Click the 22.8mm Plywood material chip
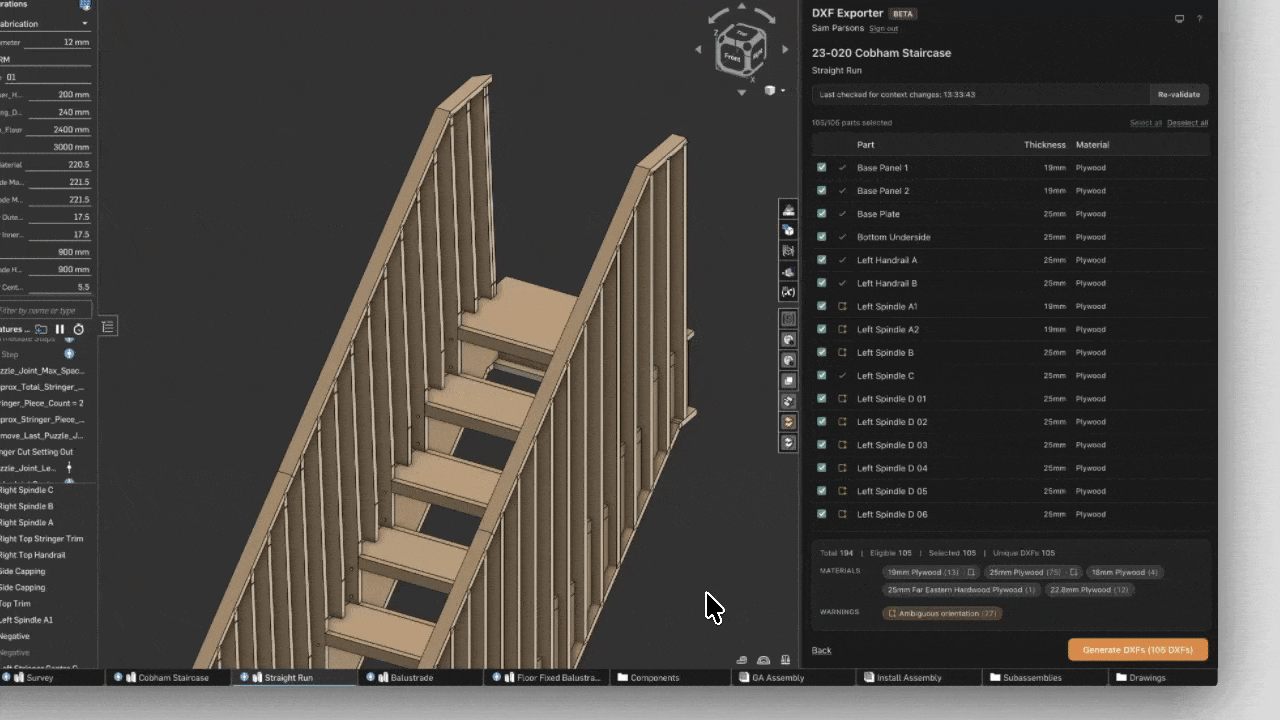Image resolution: width=1280 pixels, height=720 pixels. pos(1089,590)
